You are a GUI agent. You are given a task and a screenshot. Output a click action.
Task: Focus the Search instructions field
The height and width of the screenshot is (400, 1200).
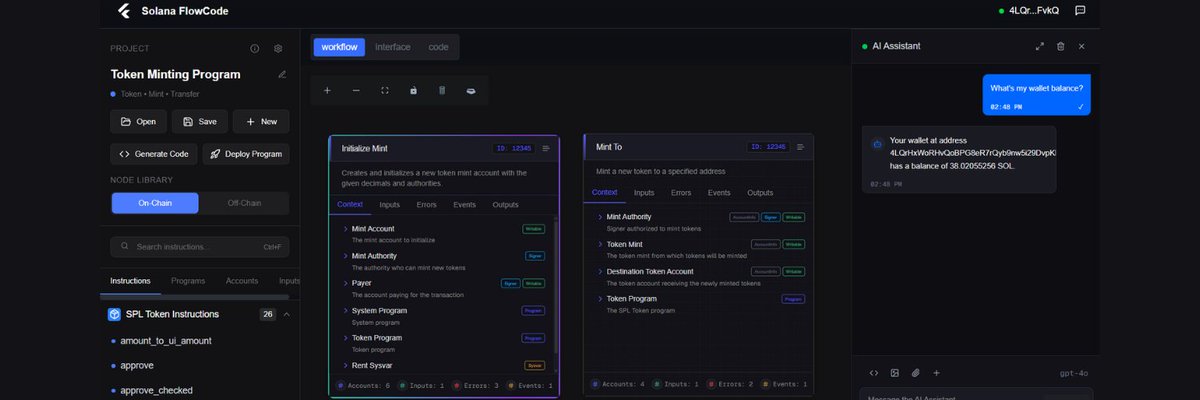200,246
